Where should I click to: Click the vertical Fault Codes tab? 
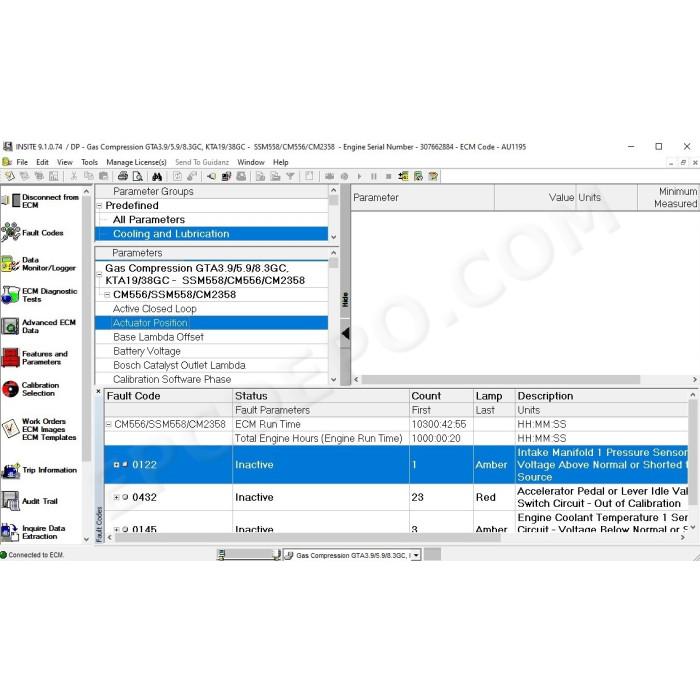pyautogui.click(x=99, y=524)
